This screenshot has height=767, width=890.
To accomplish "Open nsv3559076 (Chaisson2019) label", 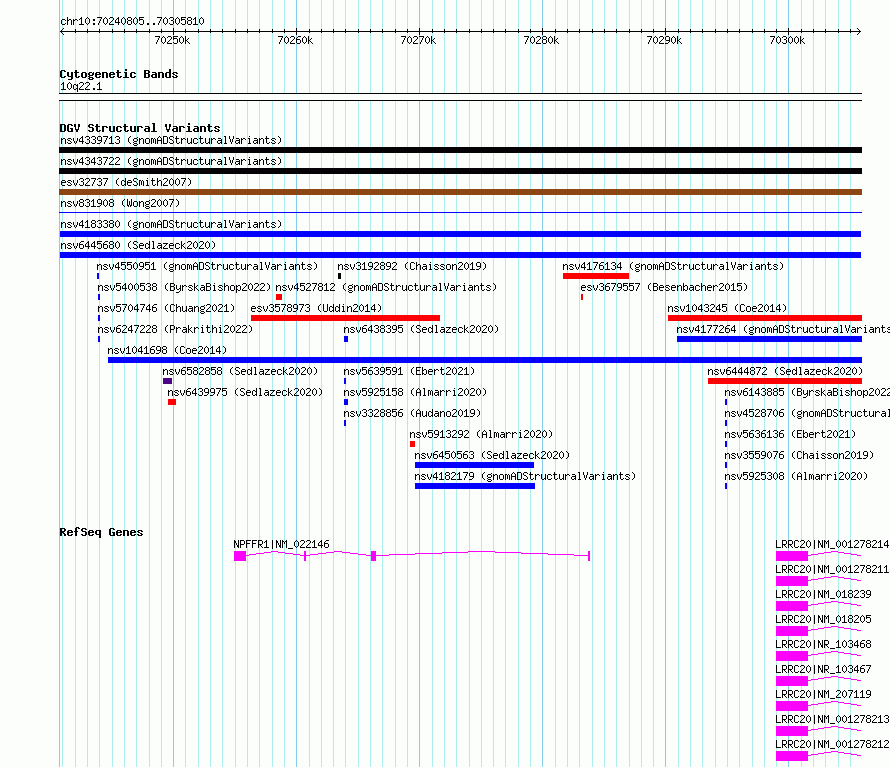I will (x=799, y=455).
